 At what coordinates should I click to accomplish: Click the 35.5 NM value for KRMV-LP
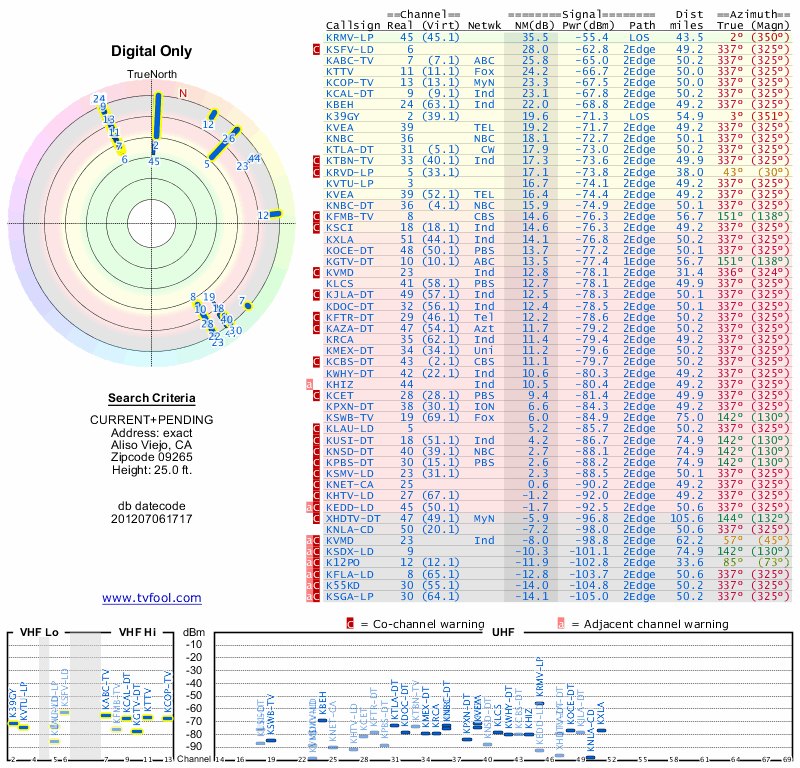[535, 38]
